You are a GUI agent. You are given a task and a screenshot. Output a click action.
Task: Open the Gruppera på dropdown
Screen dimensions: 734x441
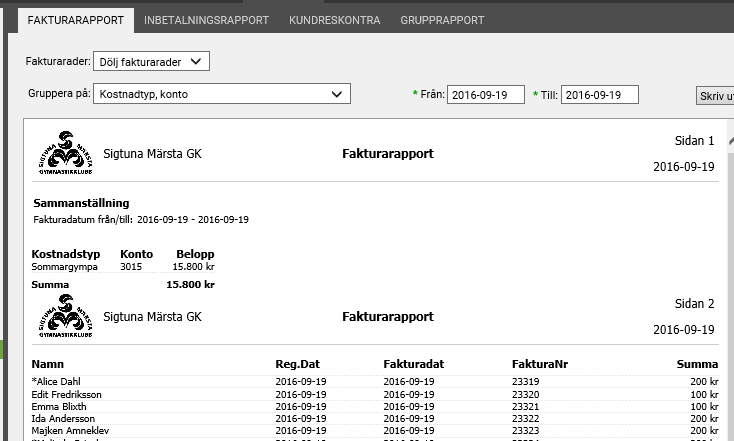coord(221,94)
